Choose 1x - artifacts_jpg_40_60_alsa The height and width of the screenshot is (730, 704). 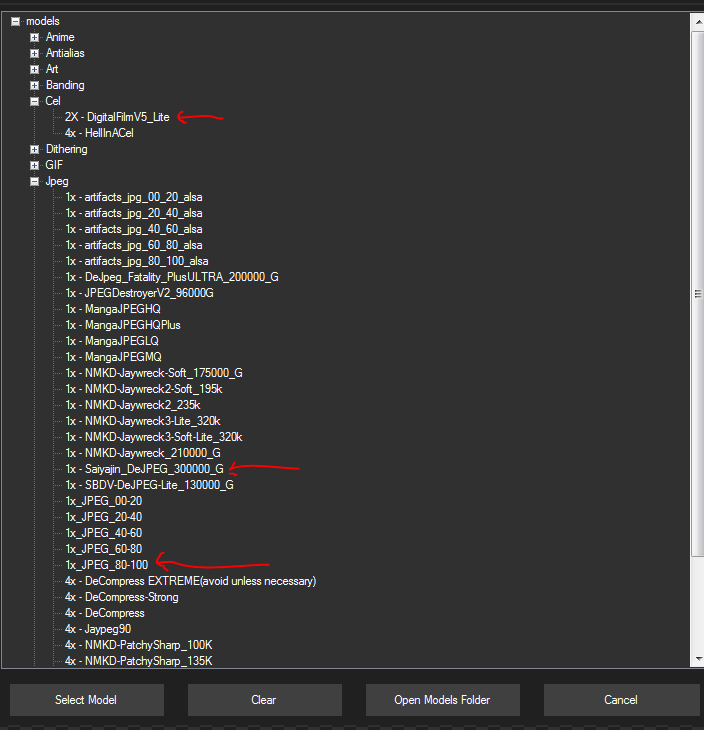(134, 229)
